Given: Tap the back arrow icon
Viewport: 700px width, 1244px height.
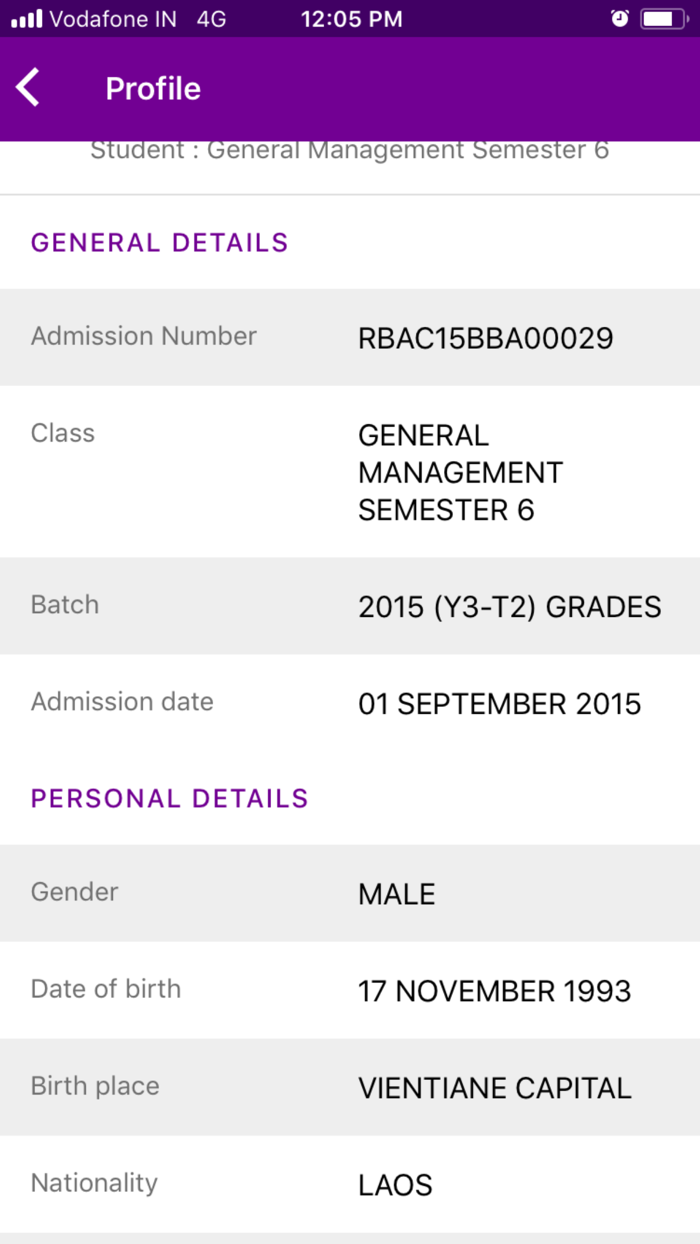Looking at the screenshot, I should point(27,87).
